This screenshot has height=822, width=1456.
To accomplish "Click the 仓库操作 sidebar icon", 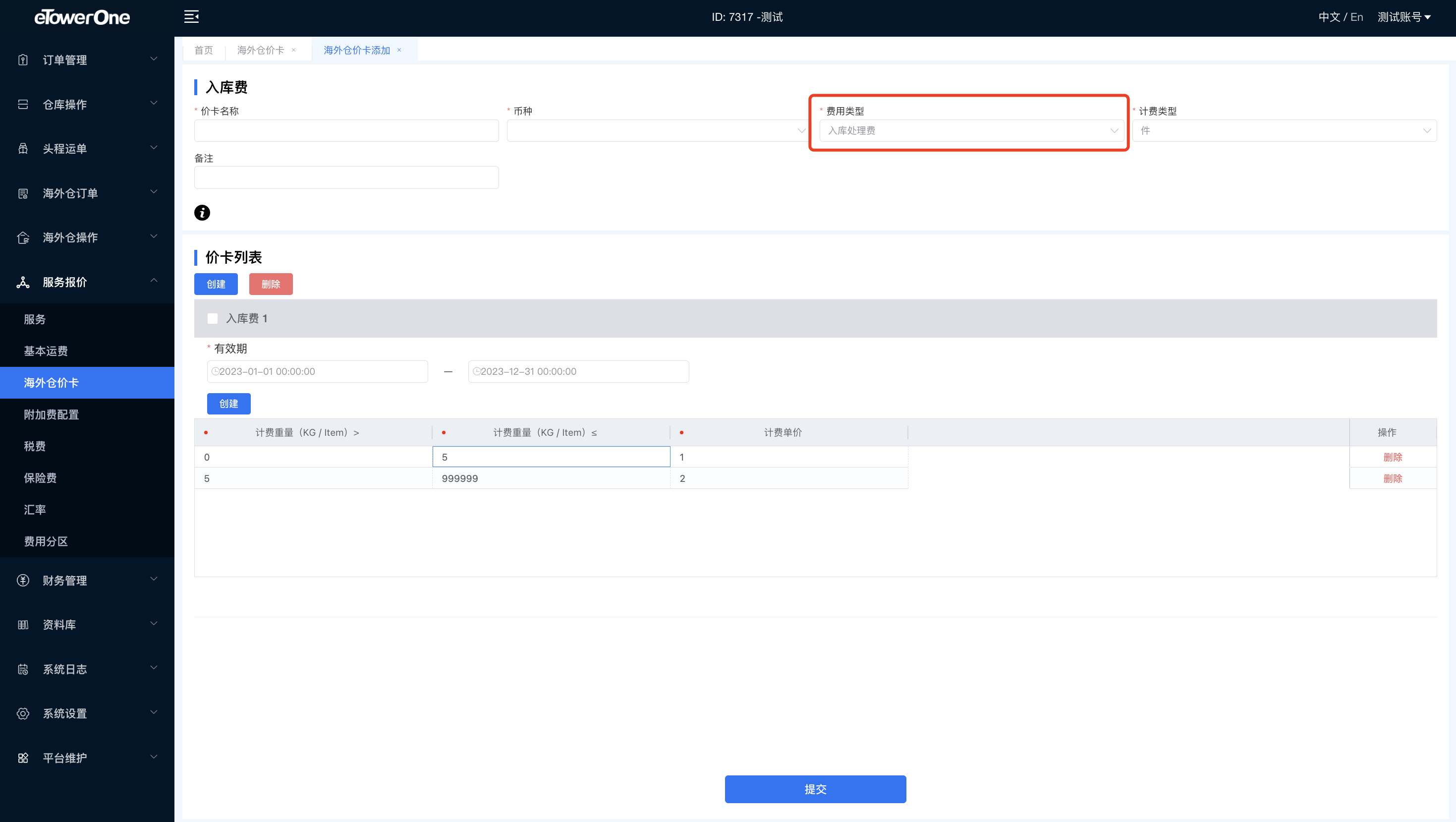I will [23, 104].
